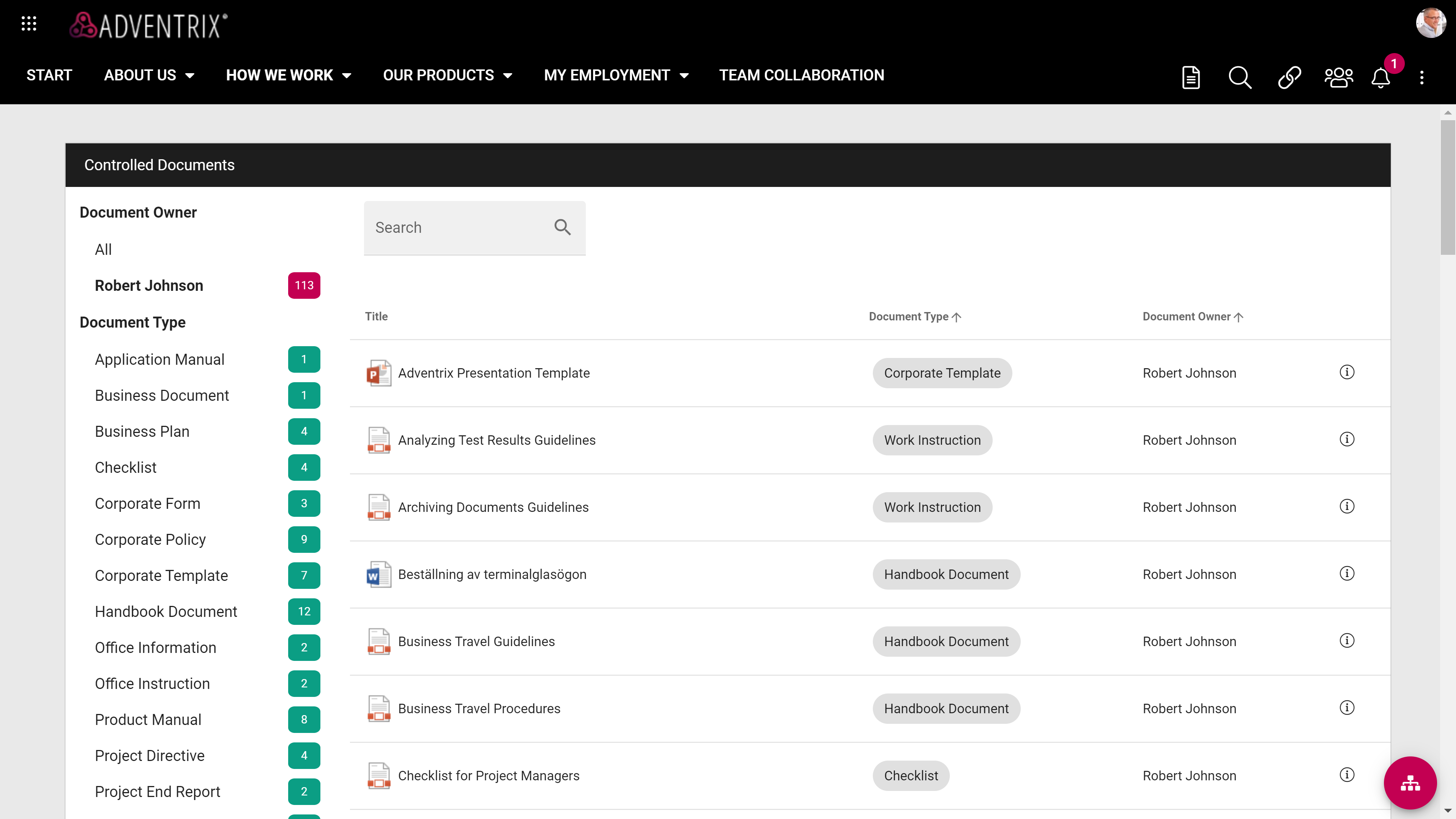Click the documents icon in header
The height and width of the screenshot is (819, 1456).
[1191, 77]
